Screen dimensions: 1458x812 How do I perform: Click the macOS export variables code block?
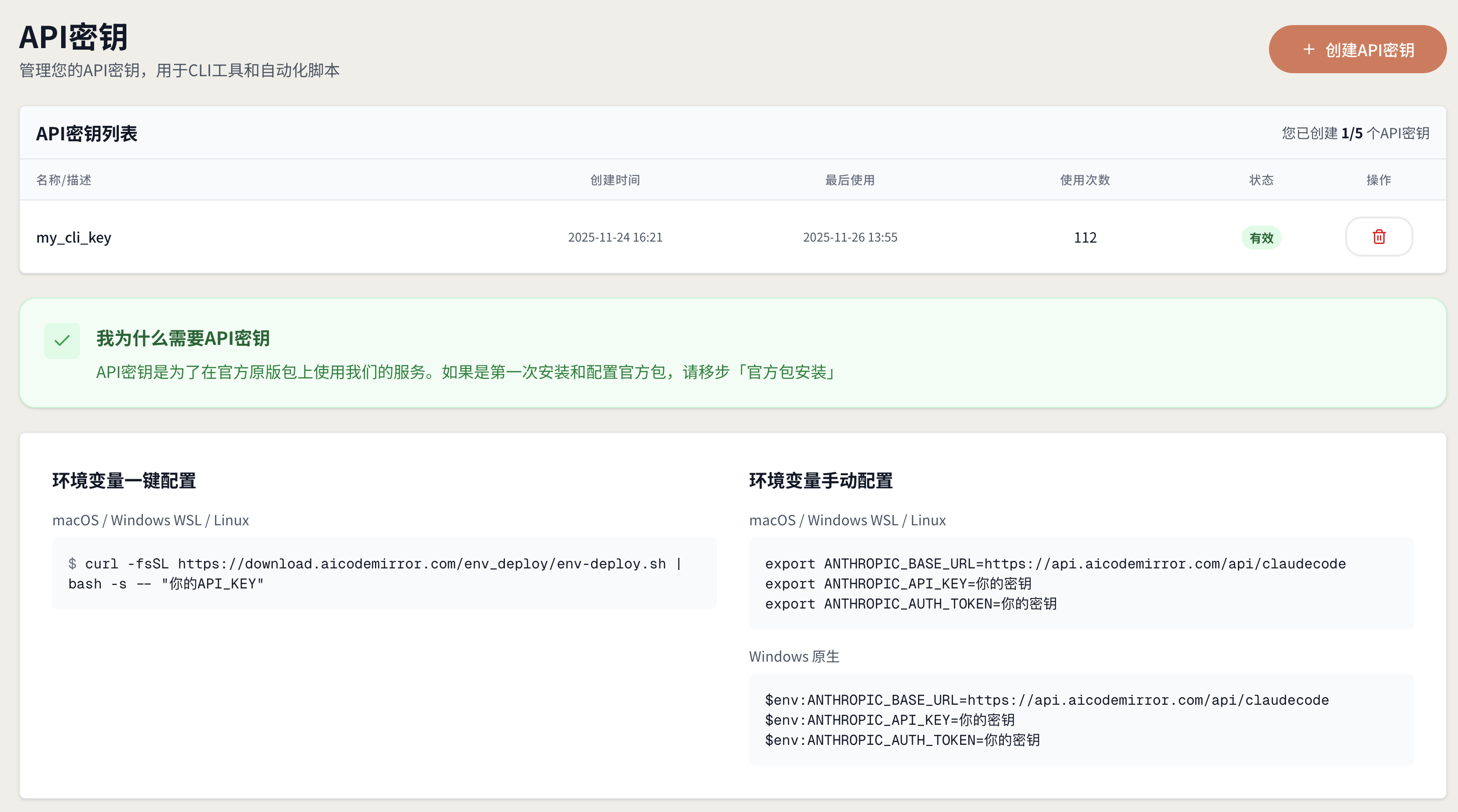1080,583
